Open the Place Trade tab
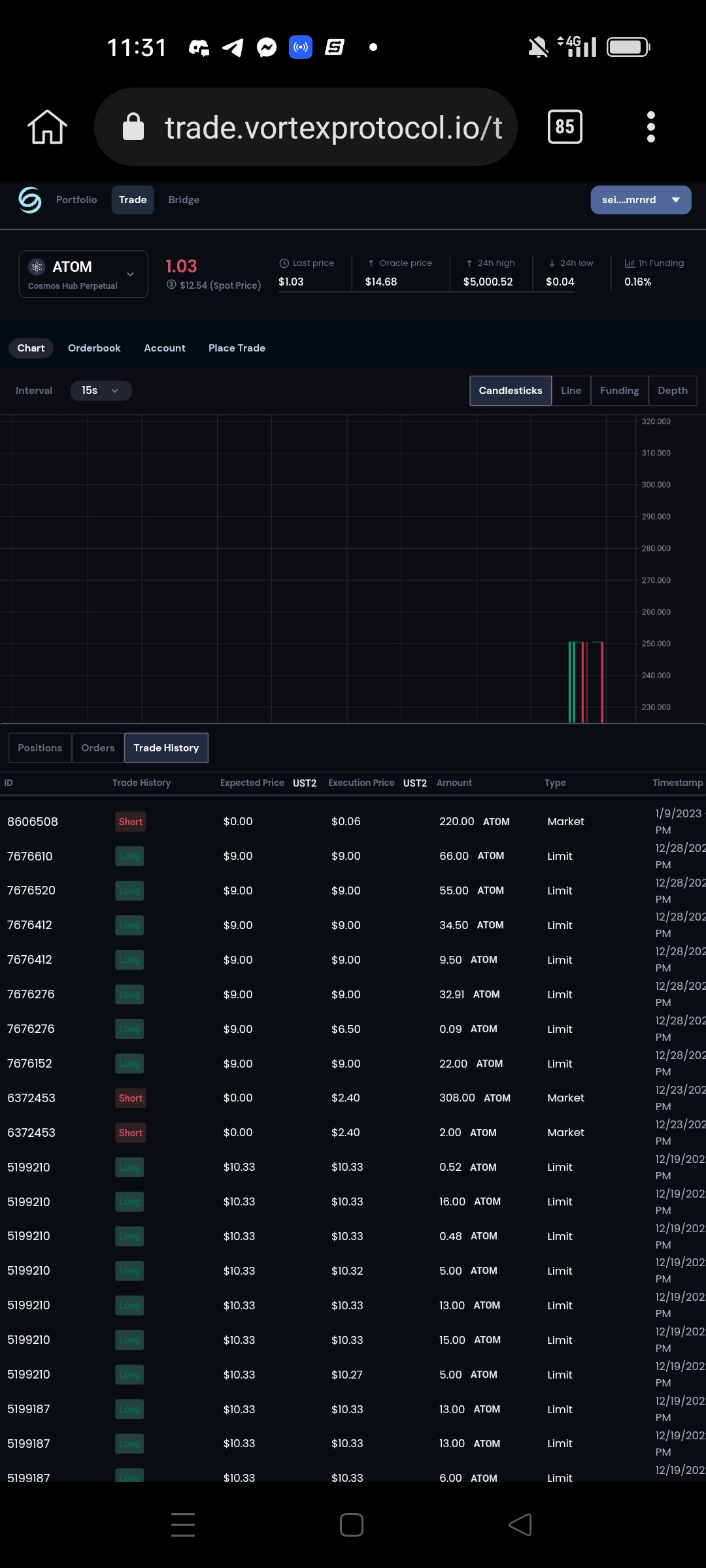Screen dimensions: 706x1568 click(x=237, y=348)
